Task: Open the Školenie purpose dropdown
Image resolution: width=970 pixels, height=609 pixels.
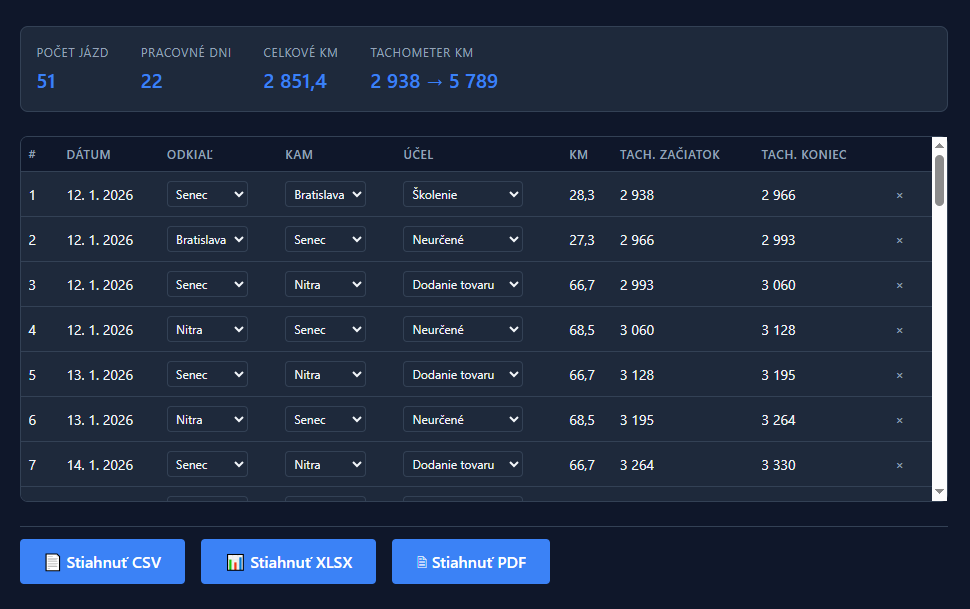Action: [x=462, y=195]
